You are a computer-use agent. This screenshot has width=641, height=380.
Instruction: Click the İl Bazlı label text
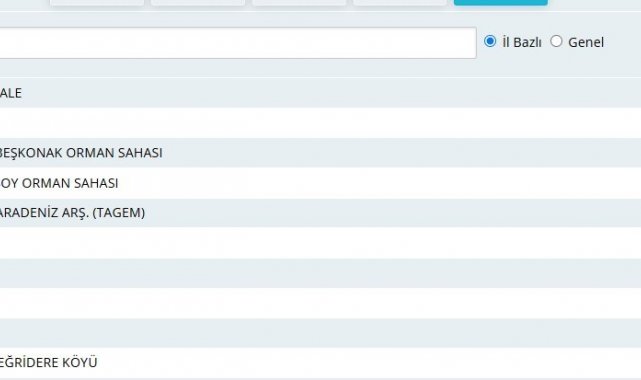(522, 42)
